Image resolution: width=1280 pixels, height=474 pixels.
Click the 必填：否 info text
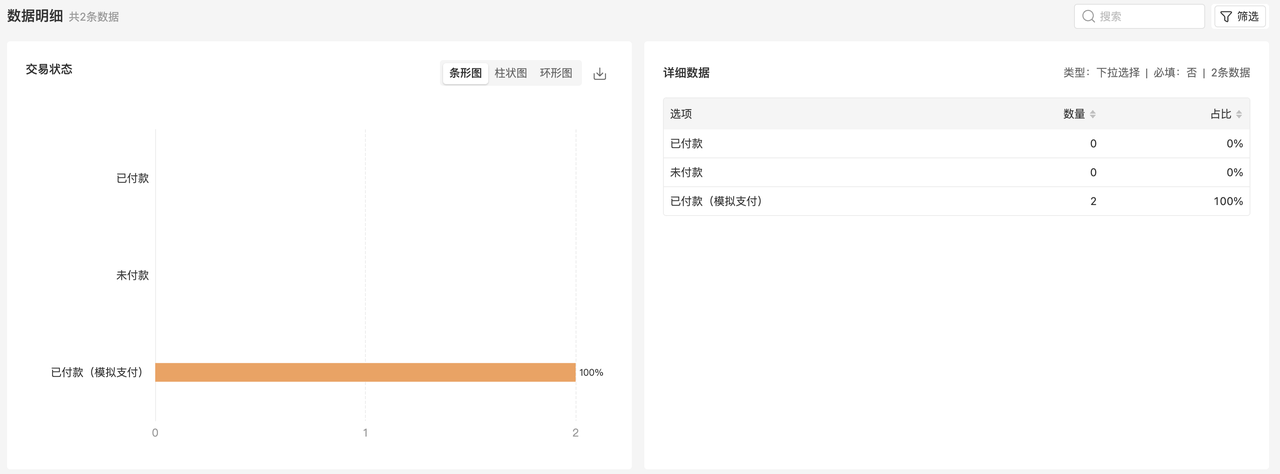point(1175,73)
